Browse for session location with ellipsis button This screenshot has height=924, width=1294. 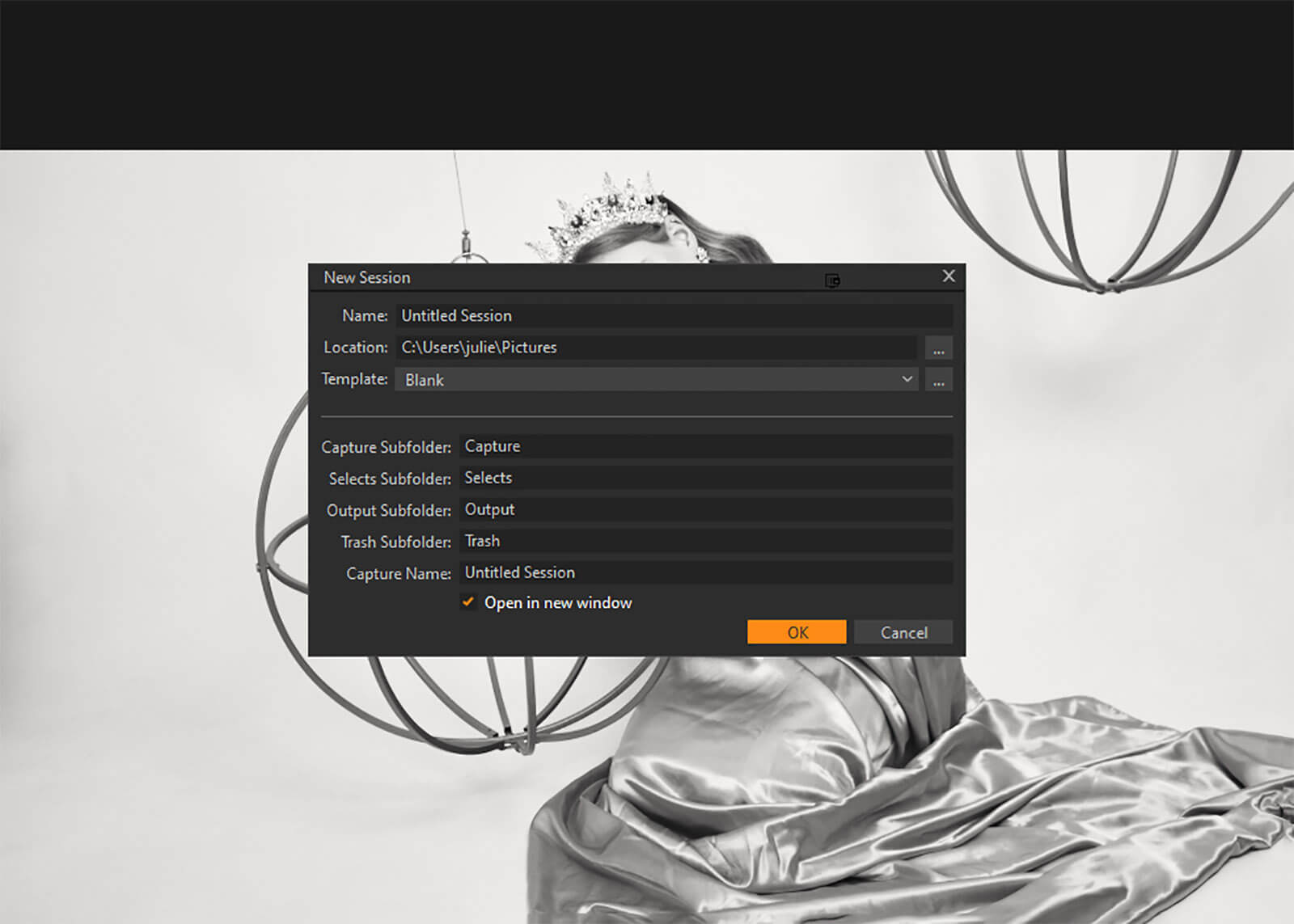click(x=938, y=348)
